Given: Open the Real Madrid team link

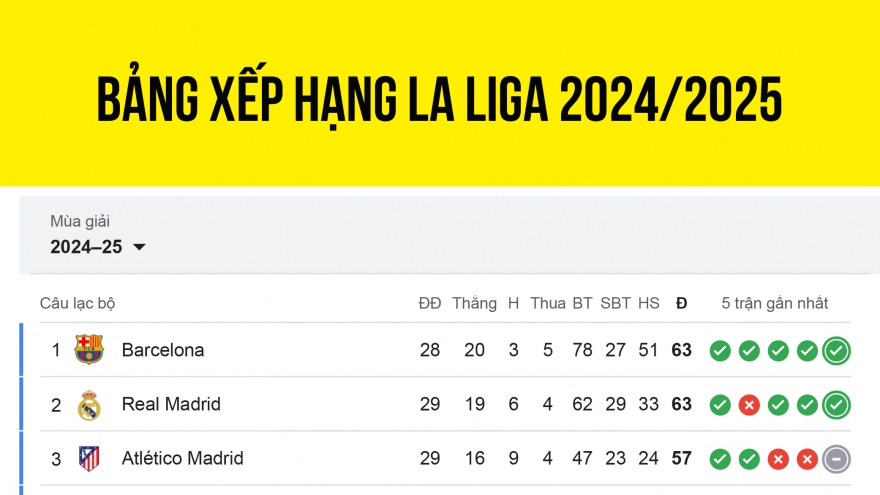Looking at the screenshot, I should (x=171, y=404).
